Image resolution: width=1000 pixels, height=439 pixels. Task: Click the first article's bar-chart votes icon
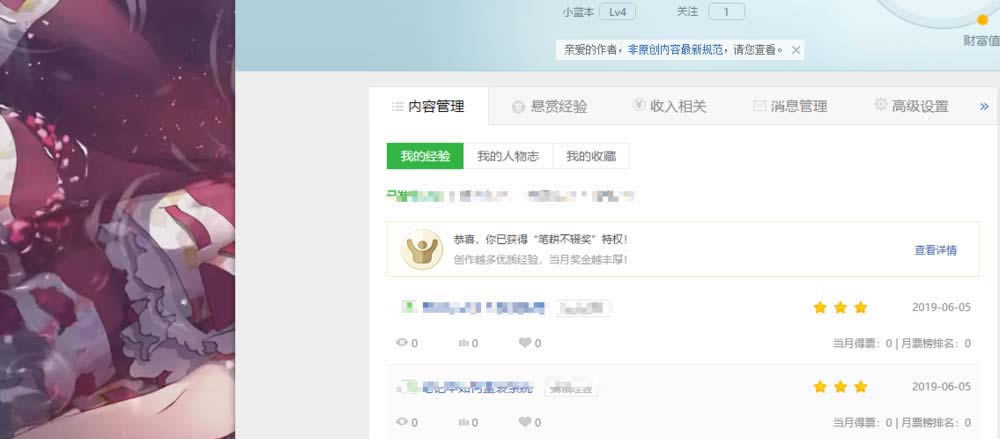[x=463, y=343]
